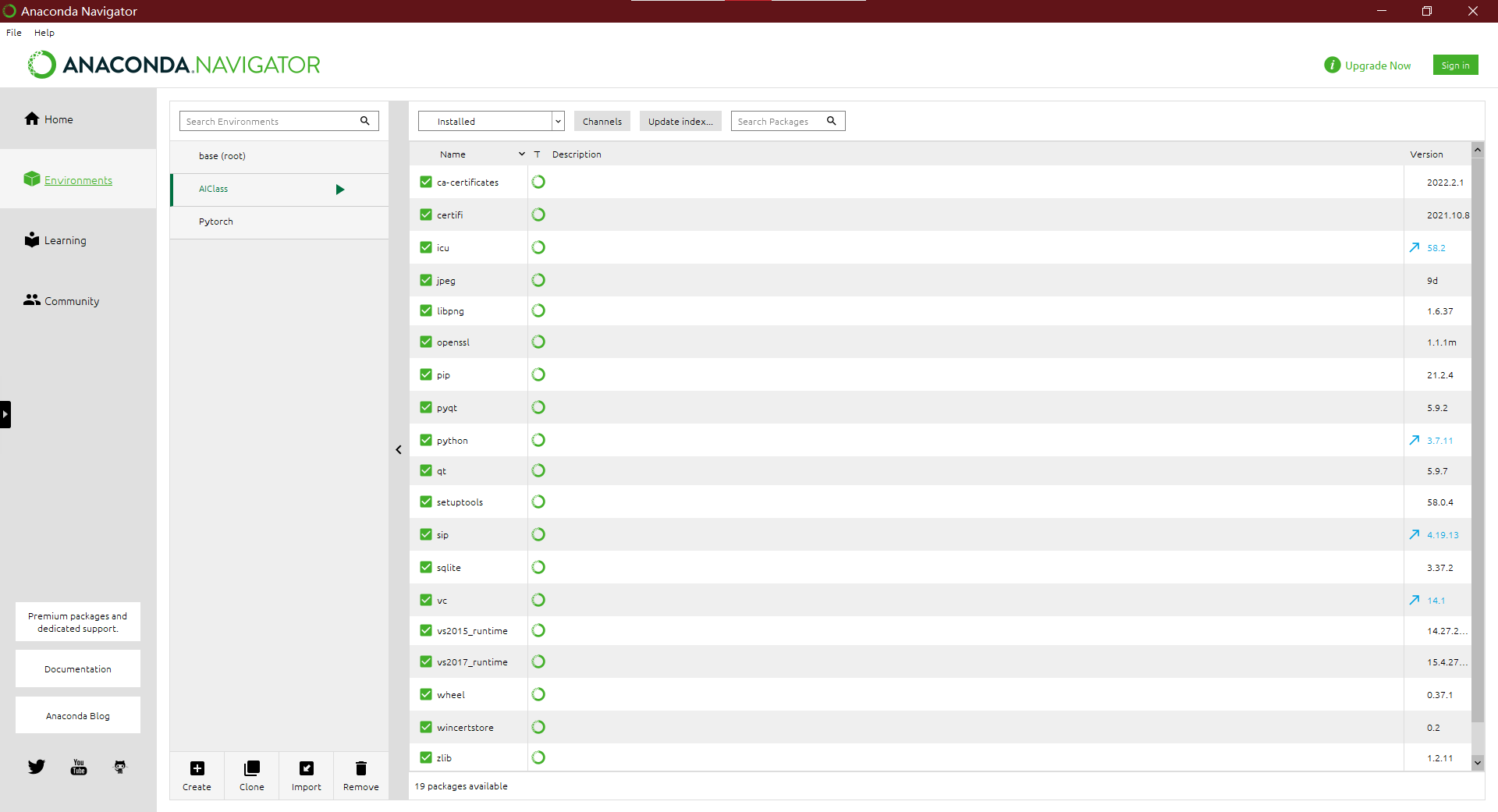Click the package list scroll down arrow
This screenshot has width=1498, height=812.
click(1478, 762)
